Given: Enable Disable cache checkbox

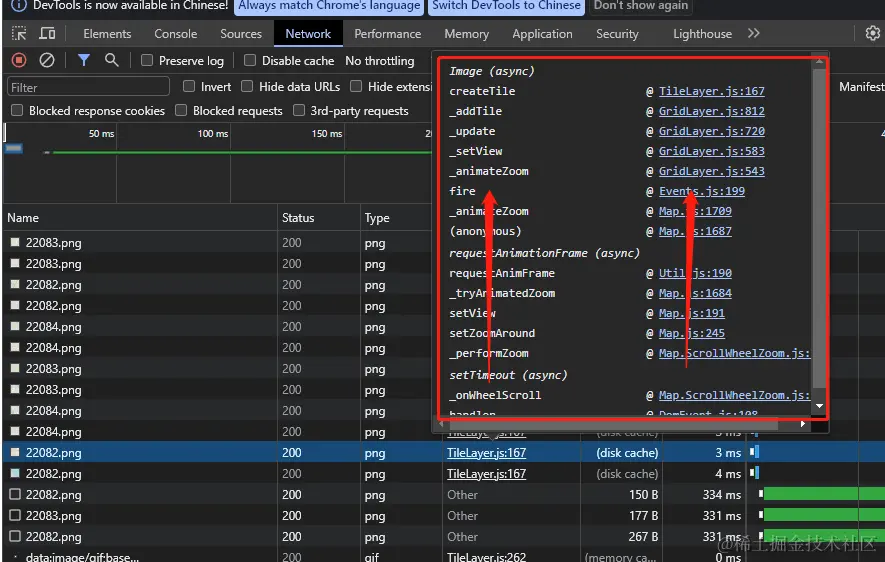Looking at the screenshot, I should (x=249, y=60).
